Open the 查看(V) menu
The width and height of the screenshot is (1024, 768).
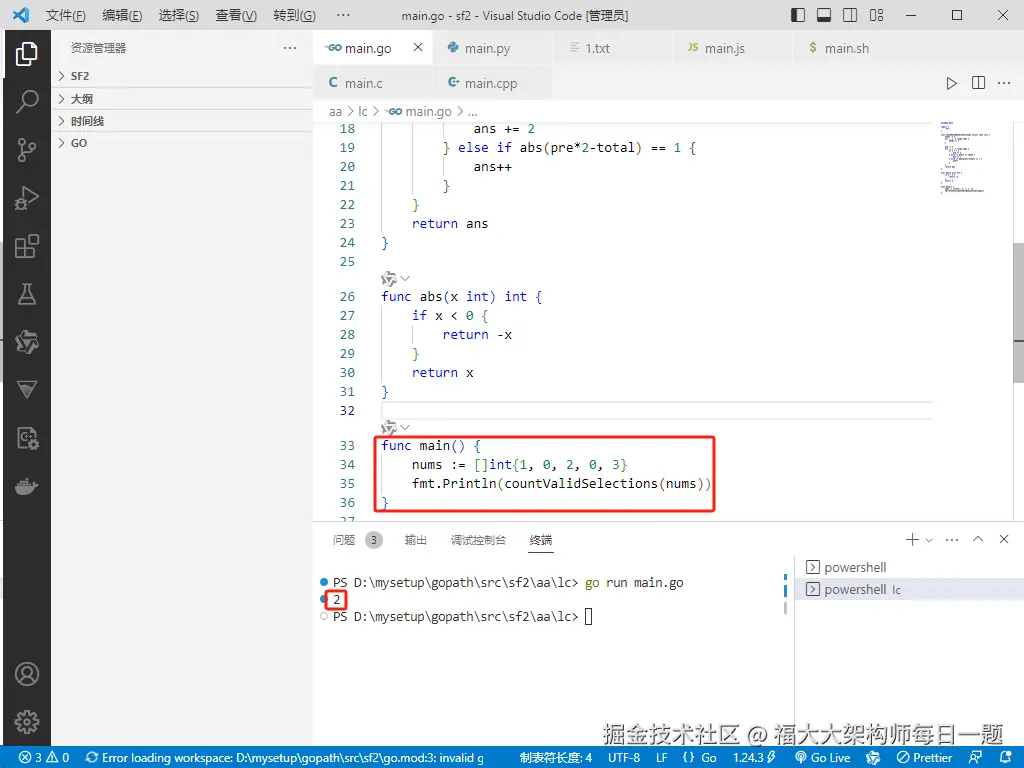[236, 15]
